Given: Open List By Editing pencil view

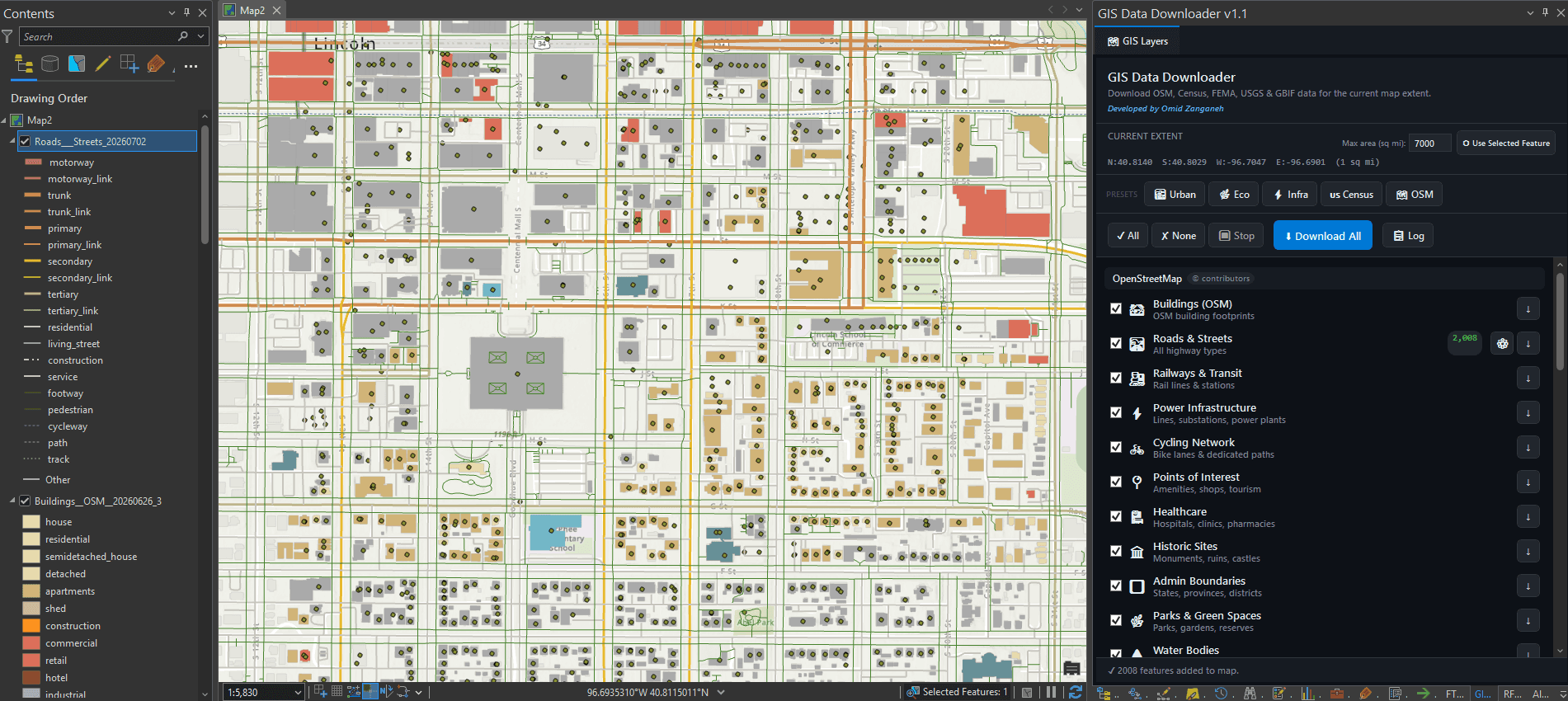Looking at the screenshot, I should coord(103,64).
